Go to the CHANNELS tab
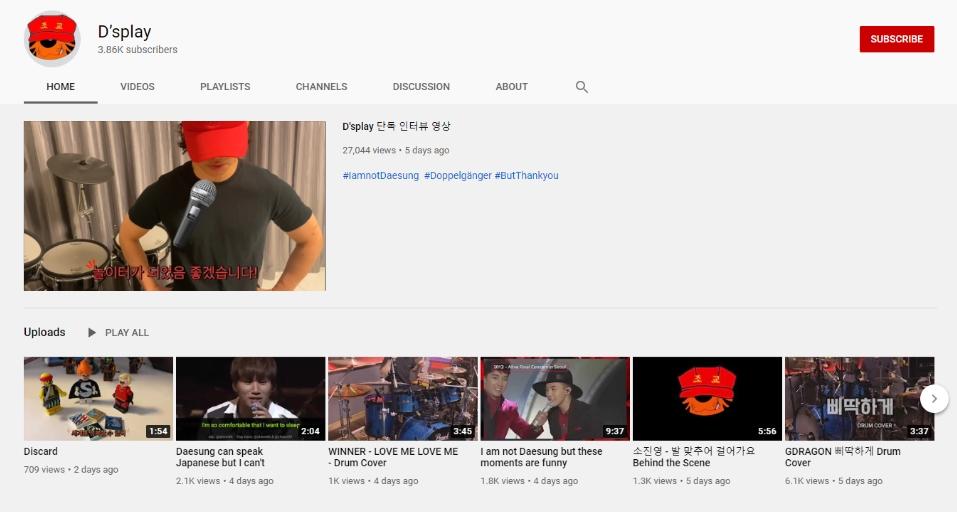Viewport: 957px width, 512px height. pos(322,87)
